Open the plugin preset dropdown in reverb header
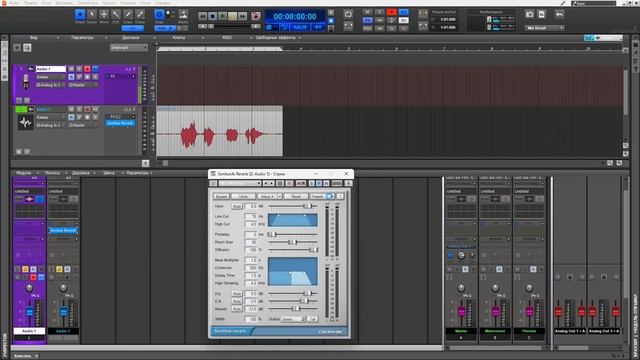Screen dimensions: 640x360 (240, 183)
